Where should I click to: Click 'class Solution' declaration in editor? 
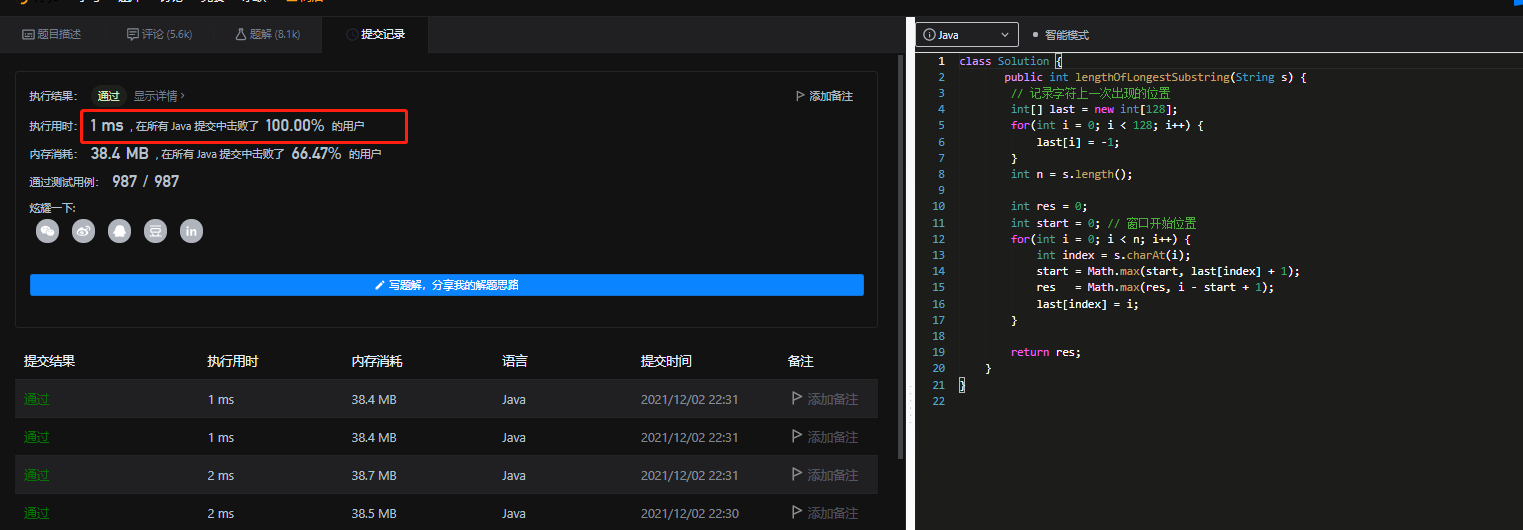coord(1004,61)
